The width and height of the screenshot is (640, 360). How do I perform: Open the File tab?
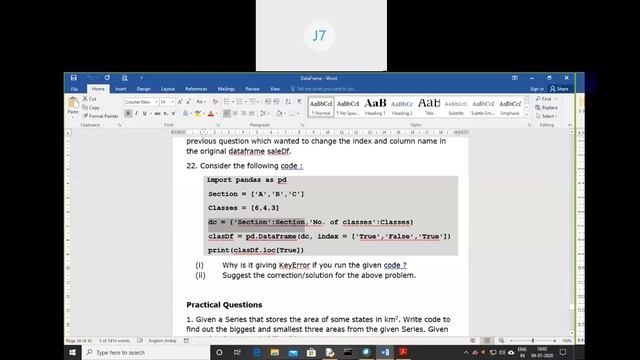pyautogui.click(x=74, y=89)
